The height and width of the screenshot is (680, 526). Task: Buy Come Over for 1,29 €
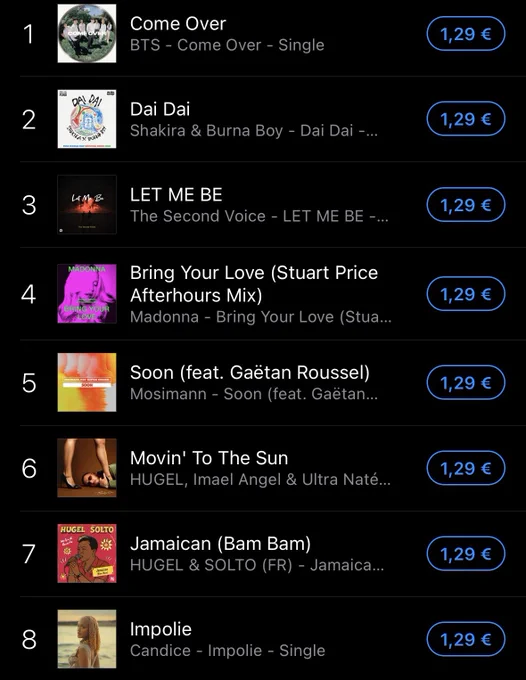[x=466, y=33]
